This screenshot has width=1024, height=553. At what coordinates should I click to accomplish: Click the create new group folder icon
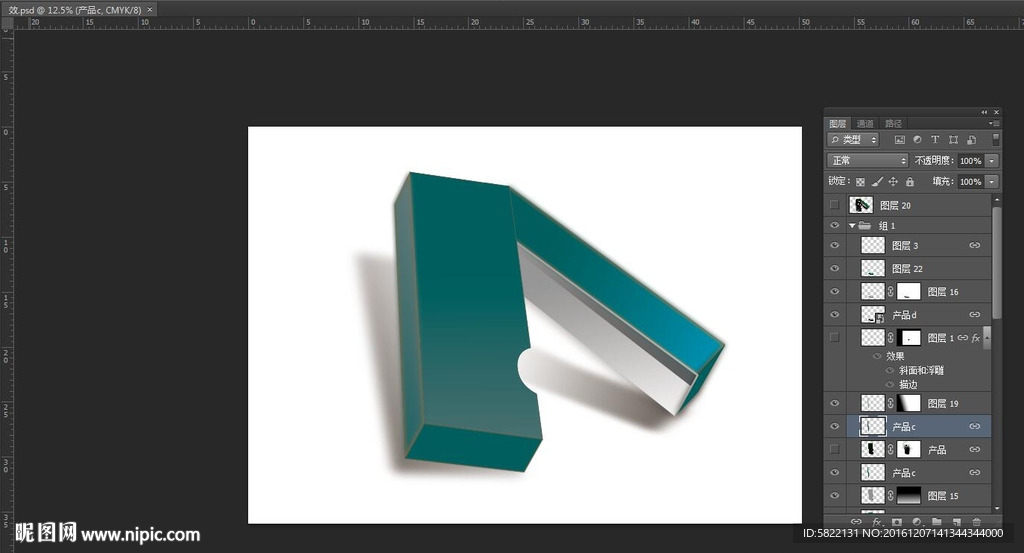click(x=937, y=522)
